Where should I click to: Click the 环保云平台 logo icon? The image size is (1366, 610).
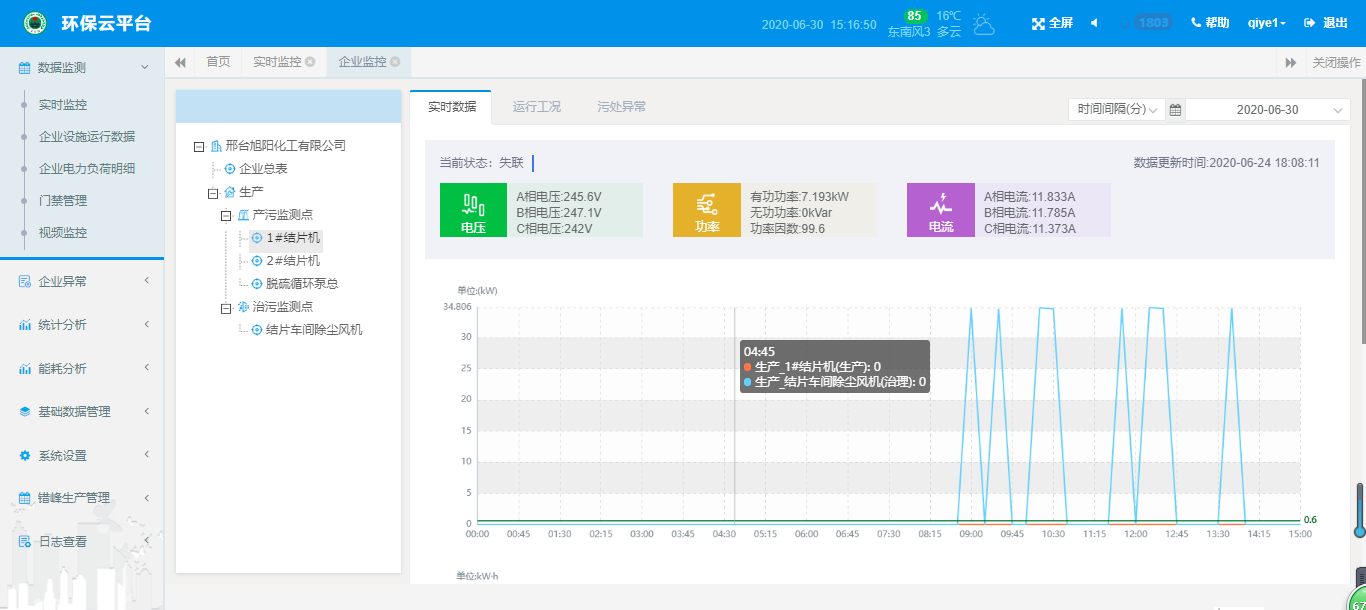35,23
